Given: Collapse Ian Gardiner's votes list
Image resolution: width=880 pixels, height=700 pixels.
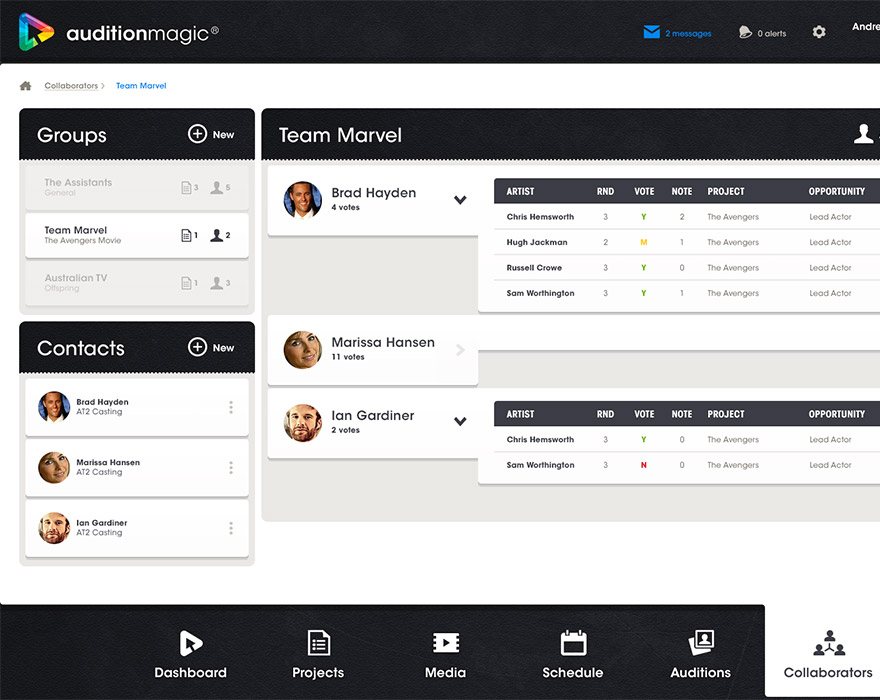Looking at the screenshot, I should pos(460,422).
